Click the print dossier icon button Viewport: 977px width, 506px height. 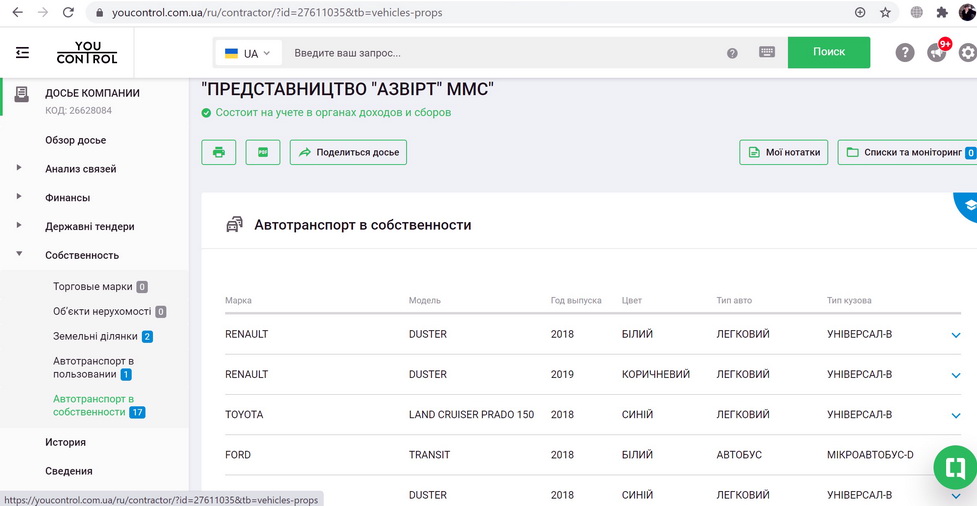click(219, 152)
